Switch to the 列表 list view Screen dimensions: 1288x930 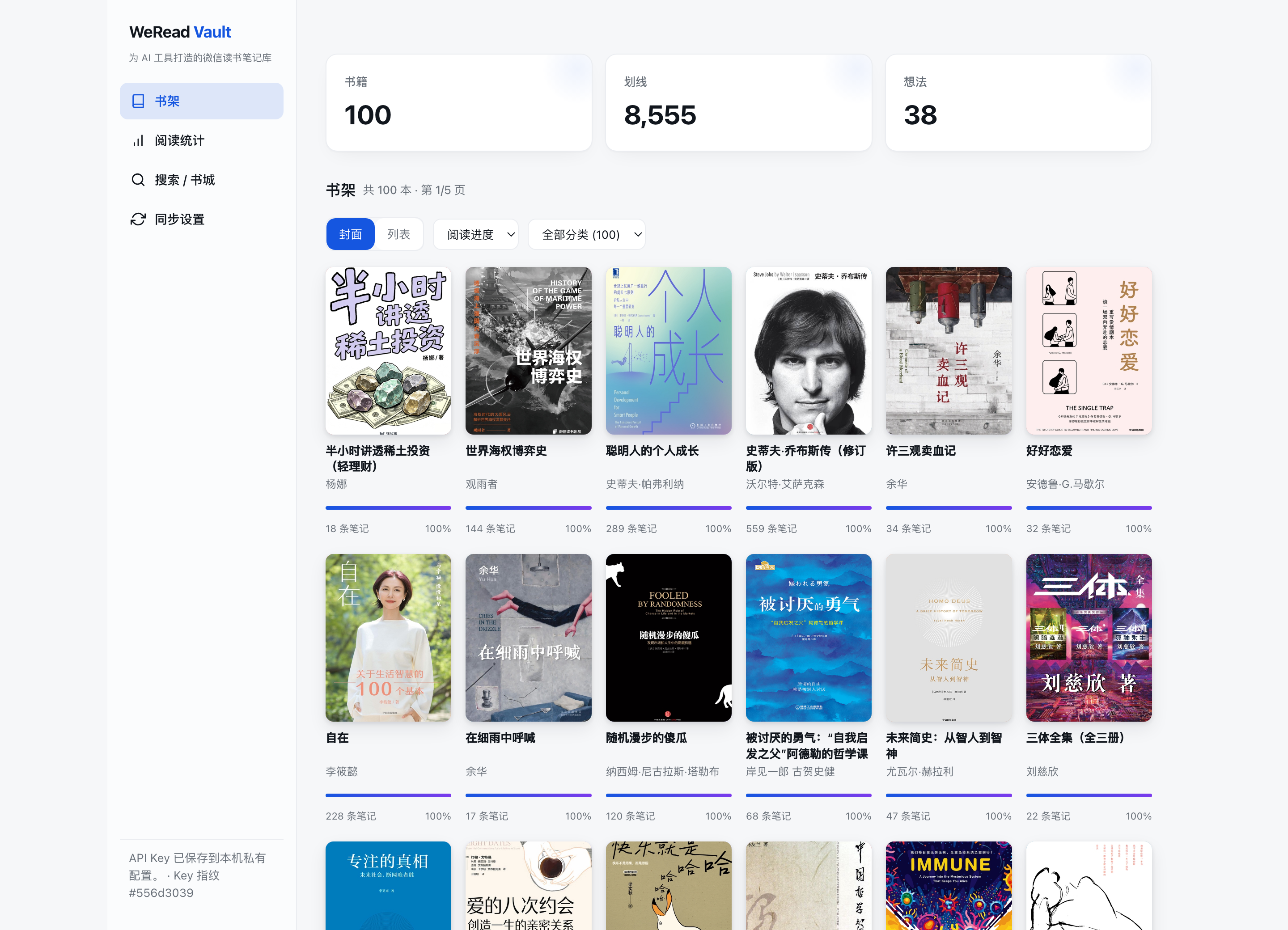pyautogui.click(x=398, y=234)
